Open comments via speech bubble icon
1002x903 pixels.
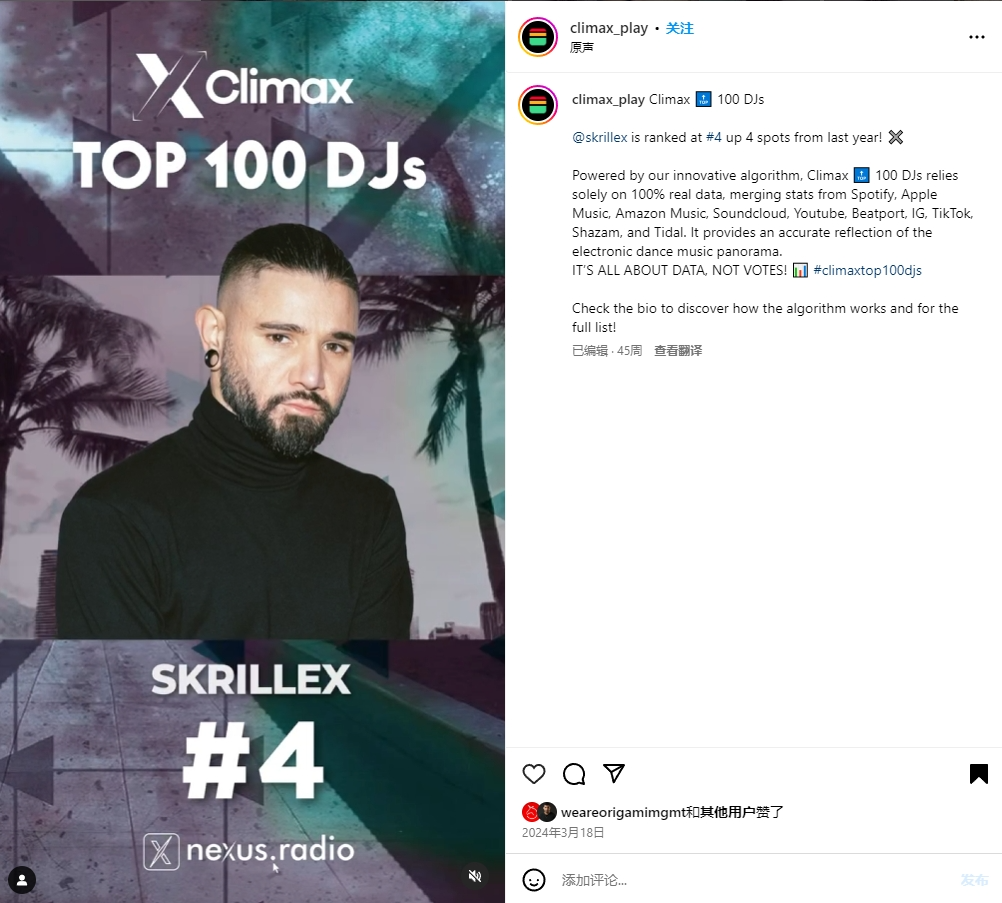[574, 774]
